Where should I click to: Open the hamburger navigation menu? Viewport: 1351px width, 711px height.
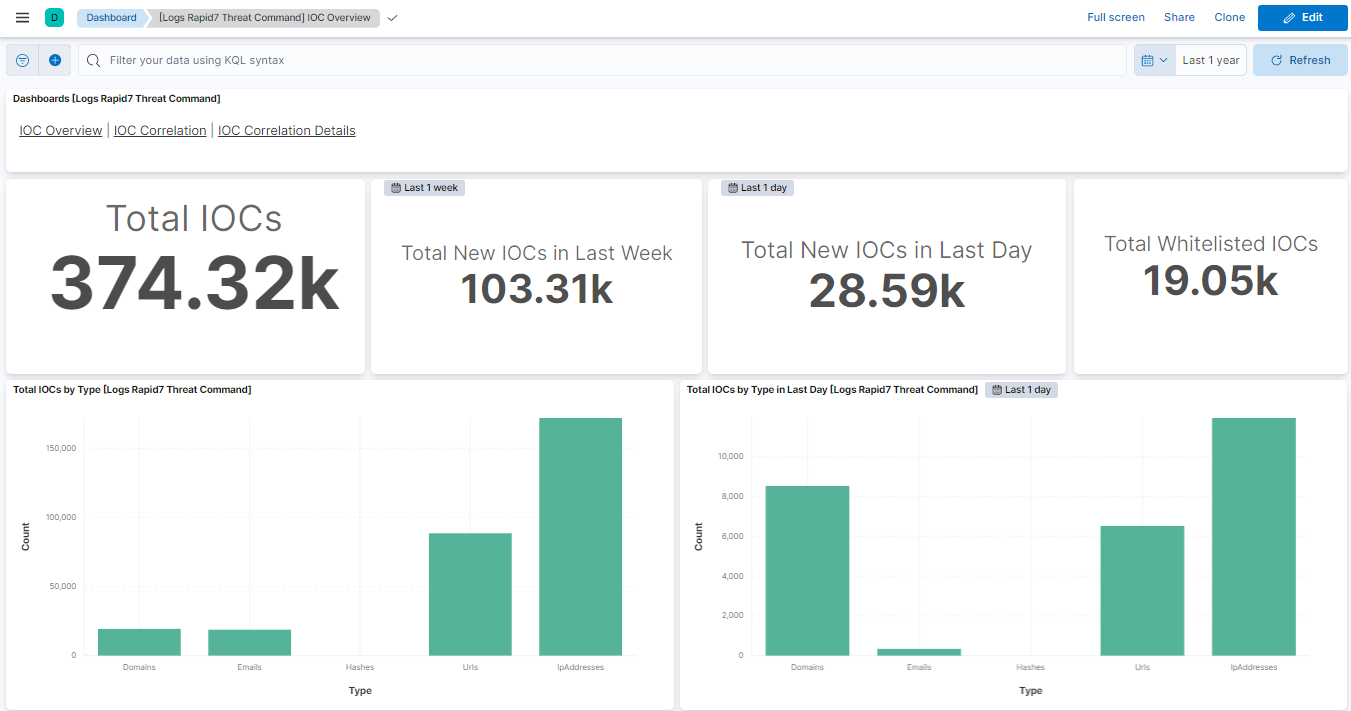coord(22,18)
